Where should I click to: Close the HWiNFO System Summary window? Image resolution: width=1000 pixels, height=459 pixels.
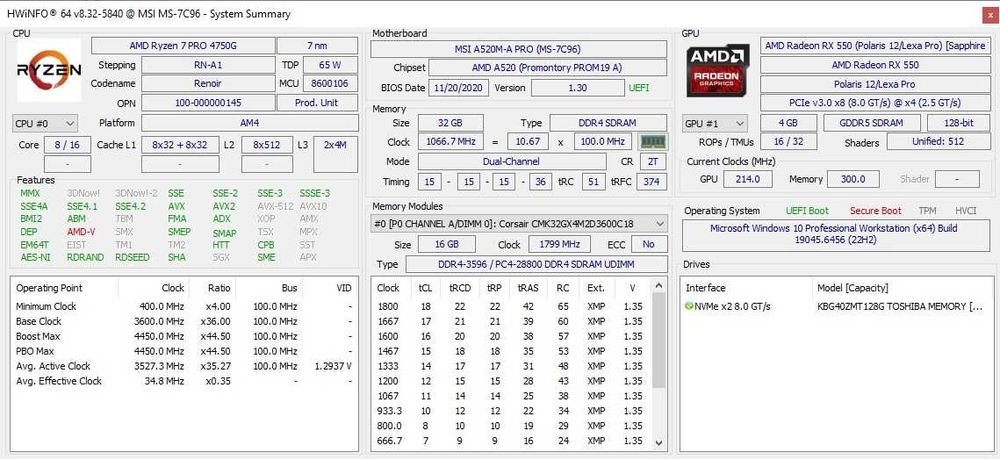tap(988, 14)
